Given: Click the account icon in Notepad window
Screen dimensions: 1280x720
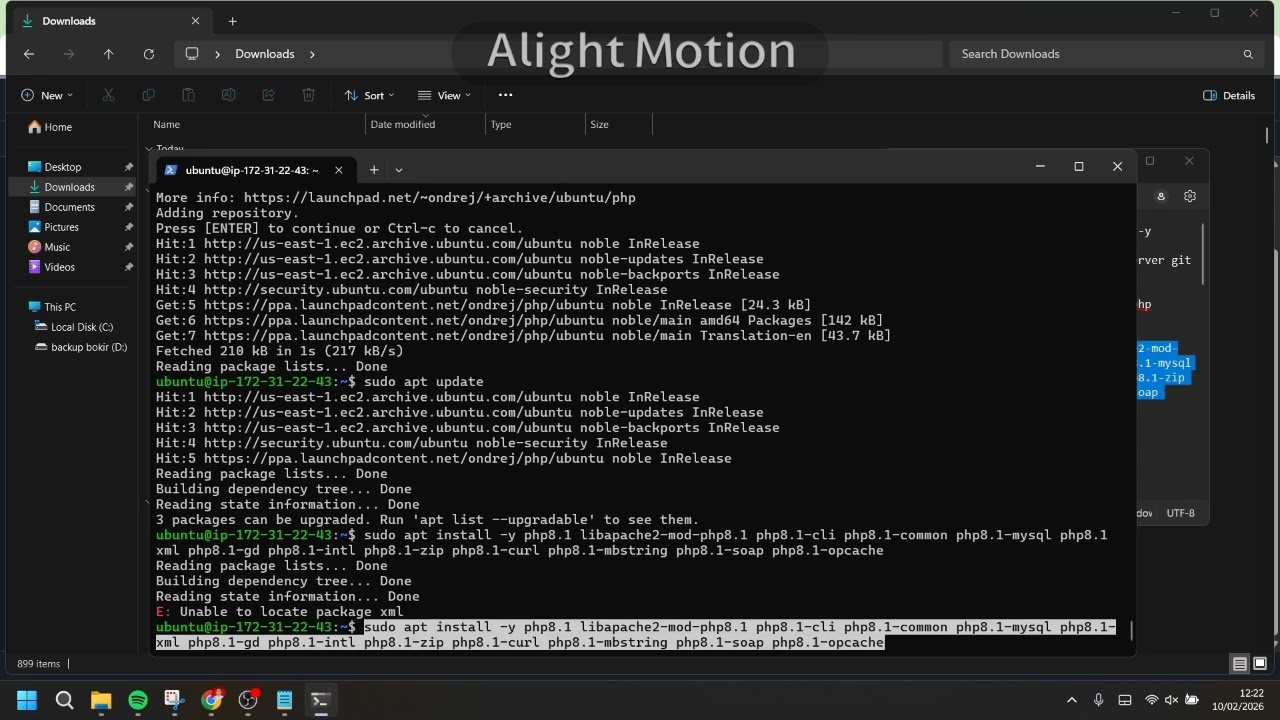Looking at the screenshot, I should coord(1161,196).
